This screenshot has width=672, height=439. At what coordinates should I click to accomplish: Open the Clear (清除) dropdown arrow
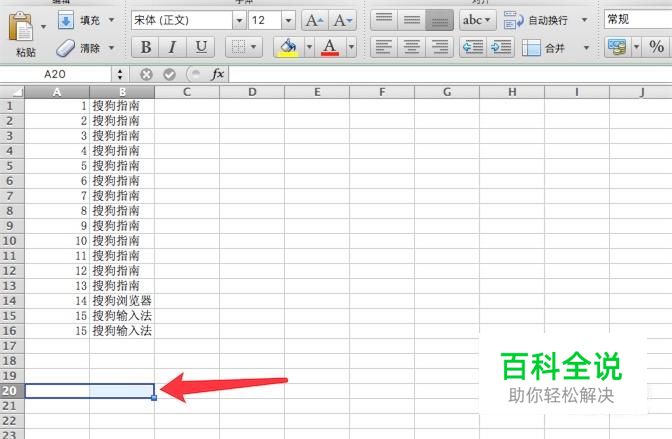coord(111,48)
